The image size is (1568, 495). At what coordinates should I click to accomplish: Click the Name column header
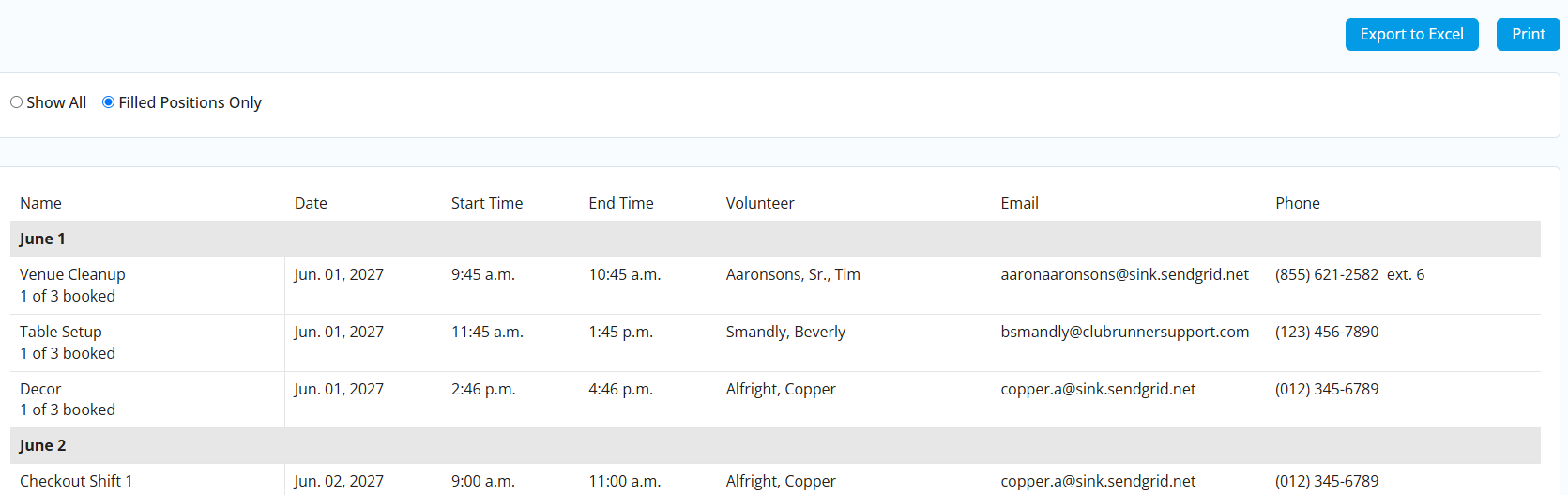[40, 203]
